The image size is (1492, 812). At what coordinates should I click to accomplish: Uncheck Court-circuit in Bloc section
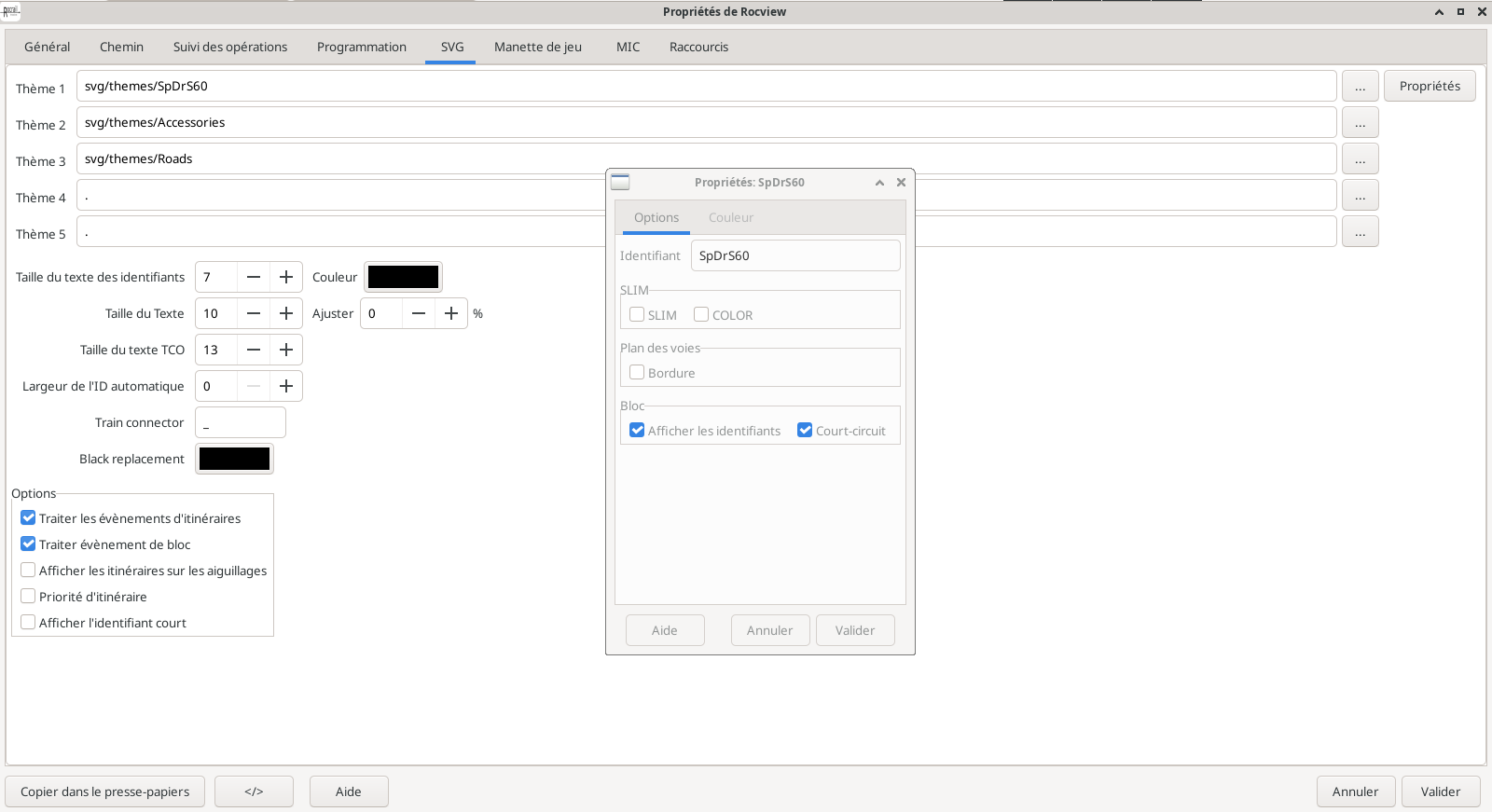(805, 431)
